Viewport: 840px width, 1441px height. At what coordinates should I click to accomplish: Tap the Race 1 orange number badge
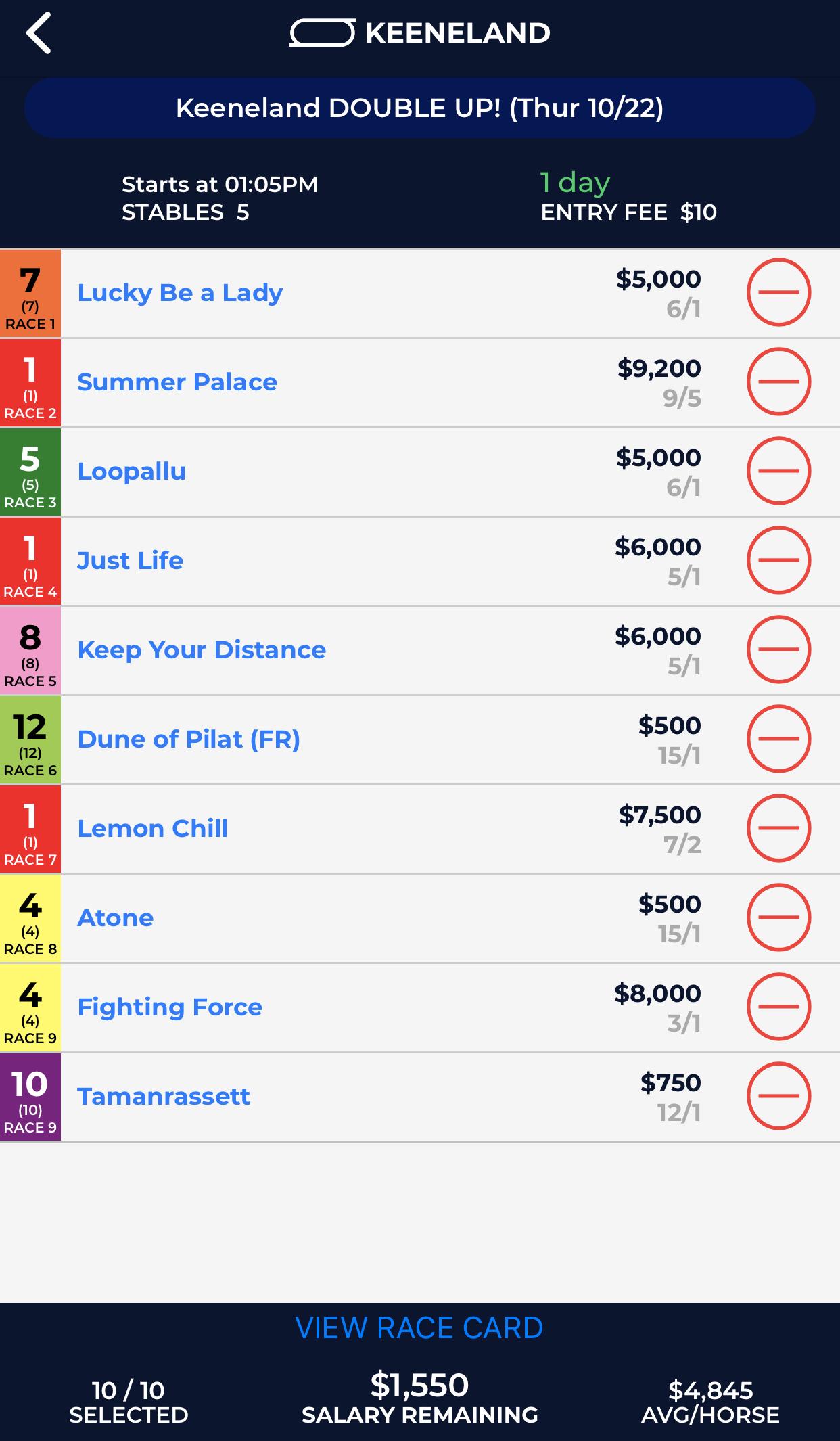coord(30,293)
